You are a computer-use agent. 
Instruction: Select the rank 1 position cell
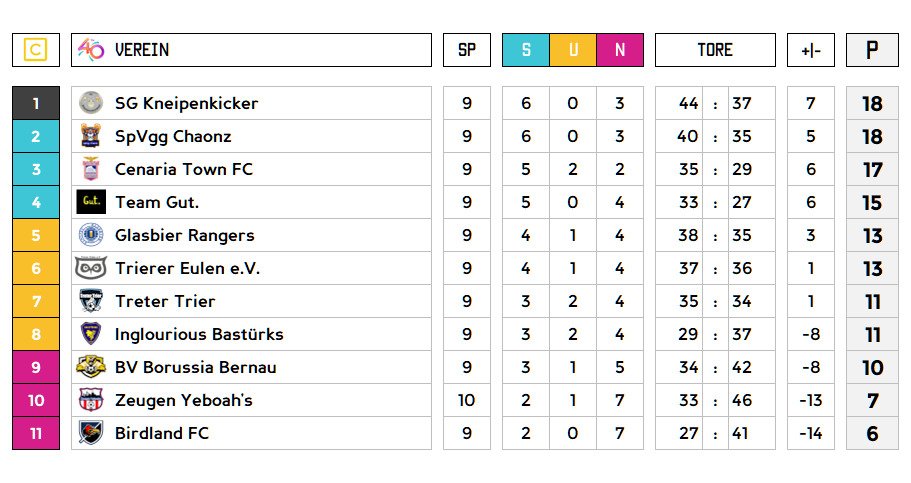(x=36, y=103)
